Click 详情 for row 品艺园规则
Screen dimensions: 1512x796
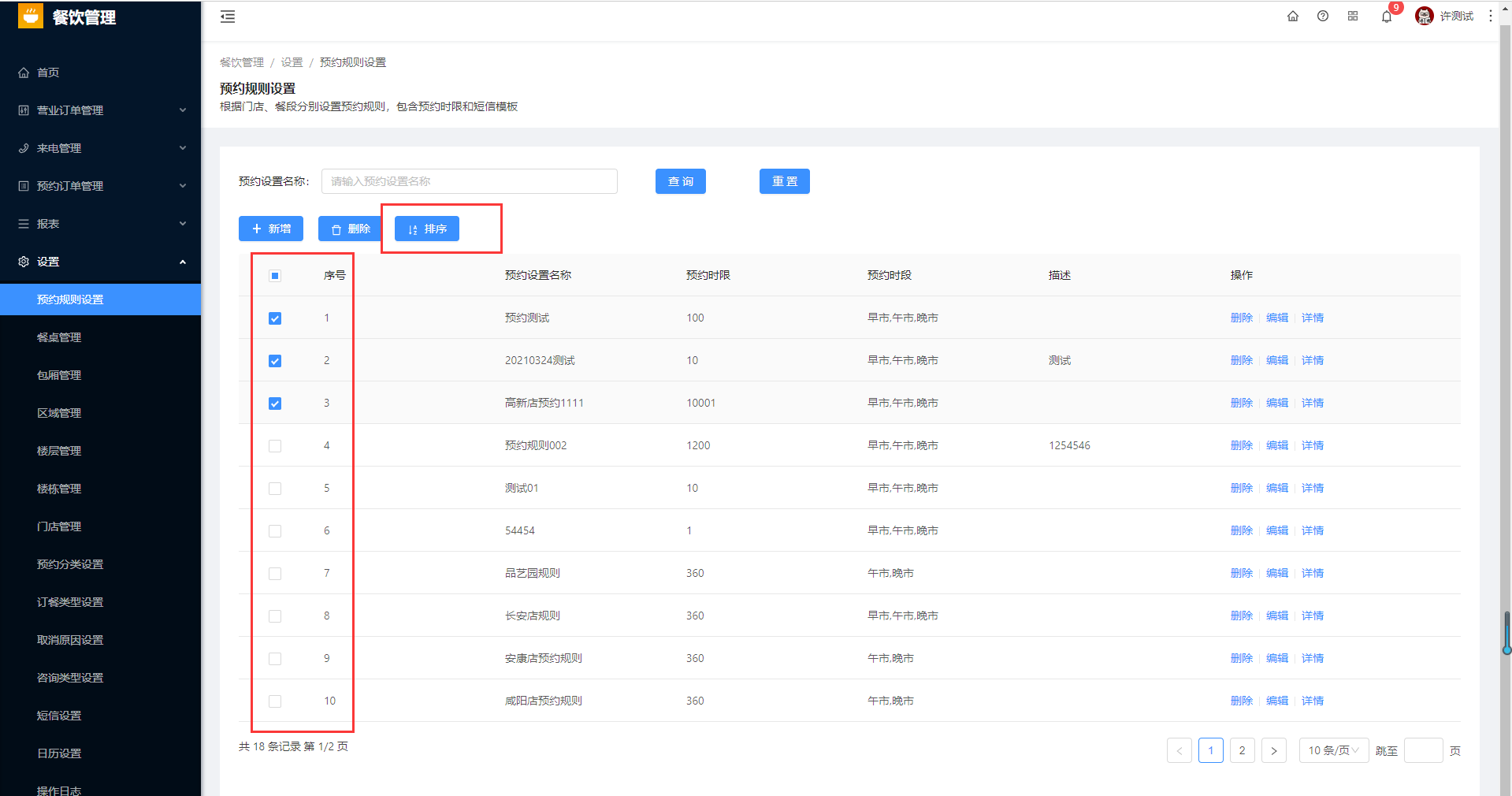coord(1313,573)
